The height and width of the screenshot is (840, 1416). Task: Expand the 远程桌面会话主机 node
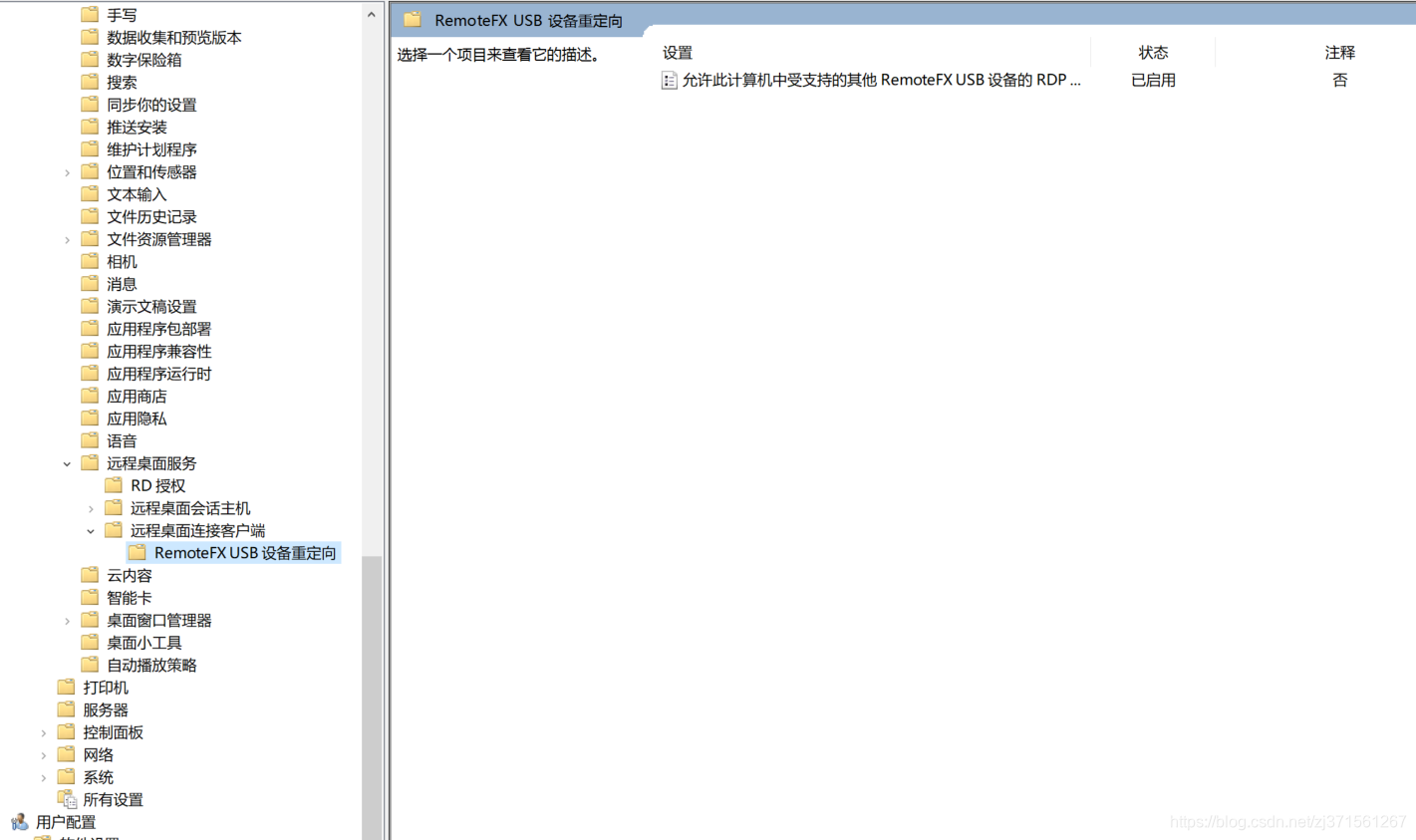[91, 508]
